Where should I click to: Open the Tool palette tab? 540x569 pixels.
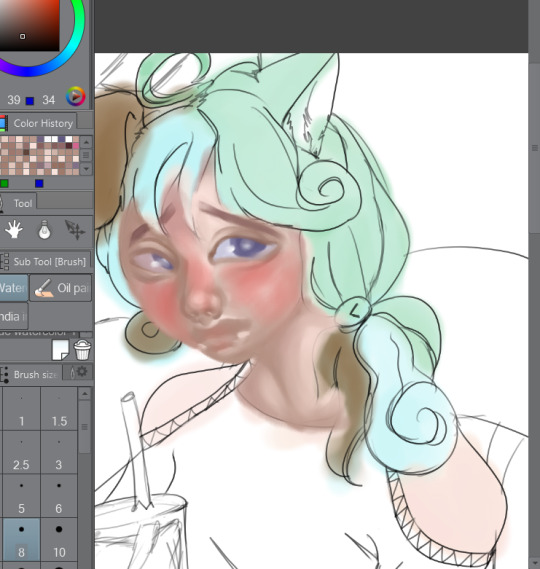coord(22,203)
